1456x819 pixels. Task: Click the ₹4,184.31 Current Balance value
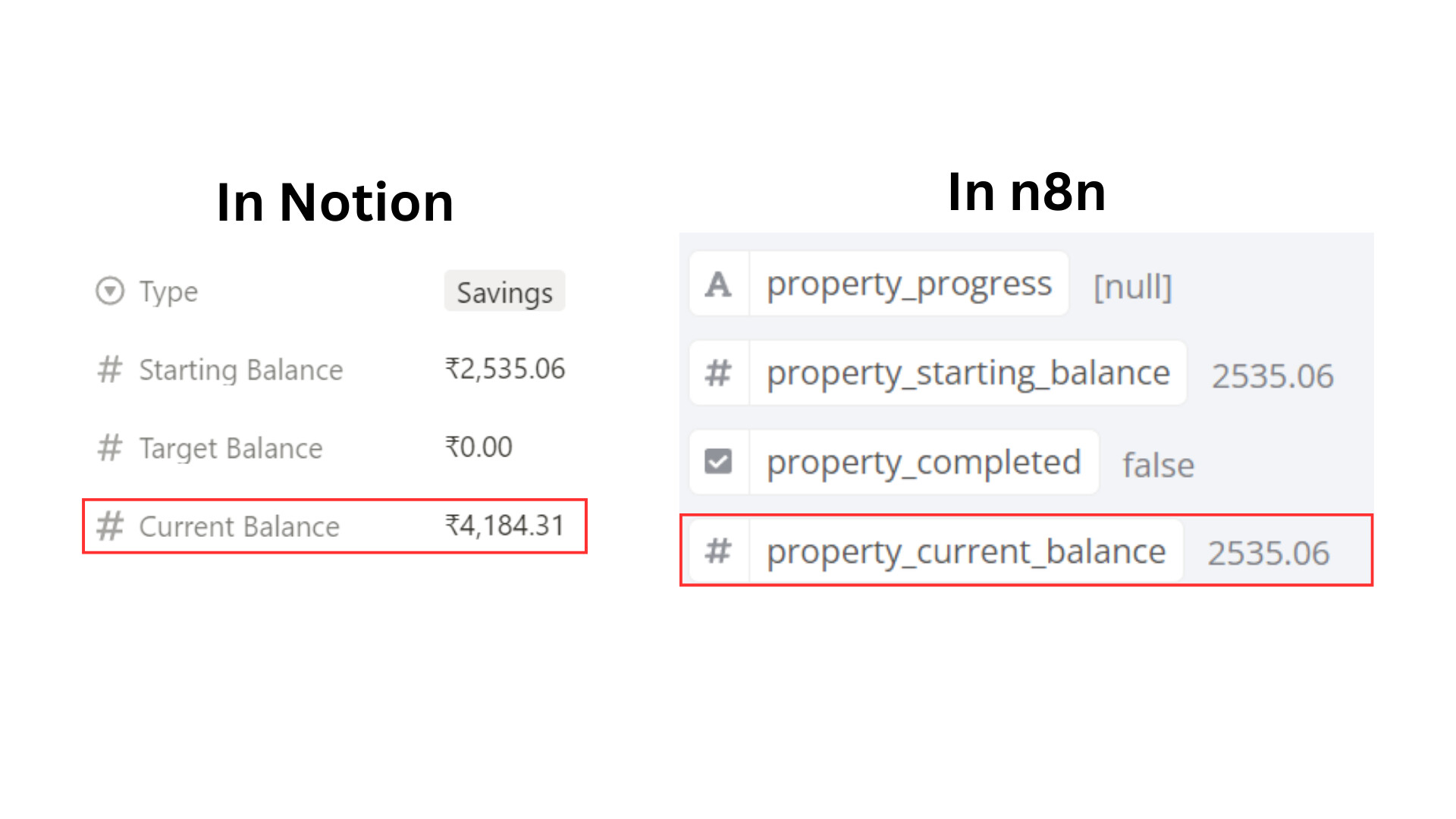(505, 526)
